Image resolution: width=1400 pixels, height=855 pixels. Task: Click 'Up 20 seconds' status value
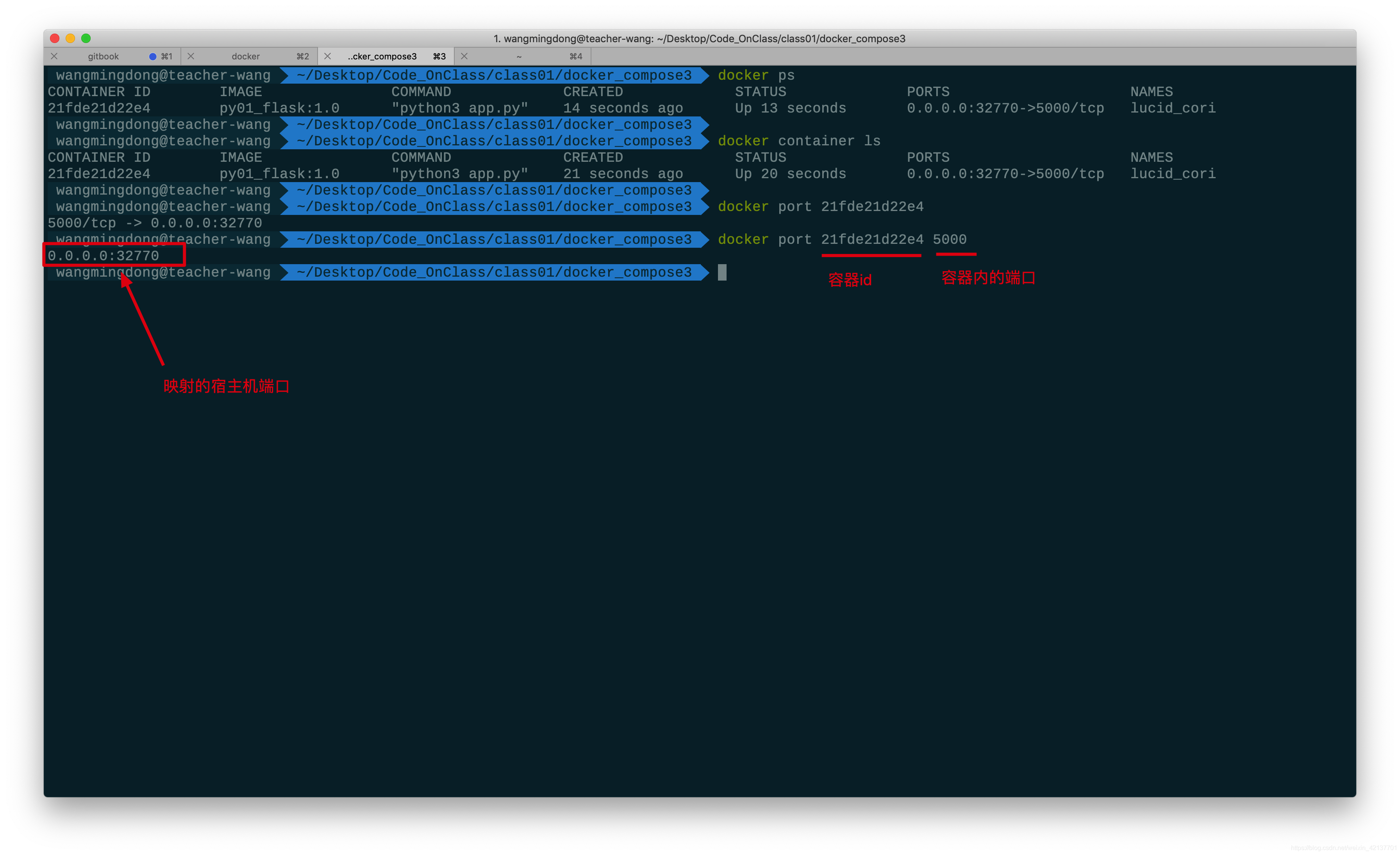pos(790,174)
